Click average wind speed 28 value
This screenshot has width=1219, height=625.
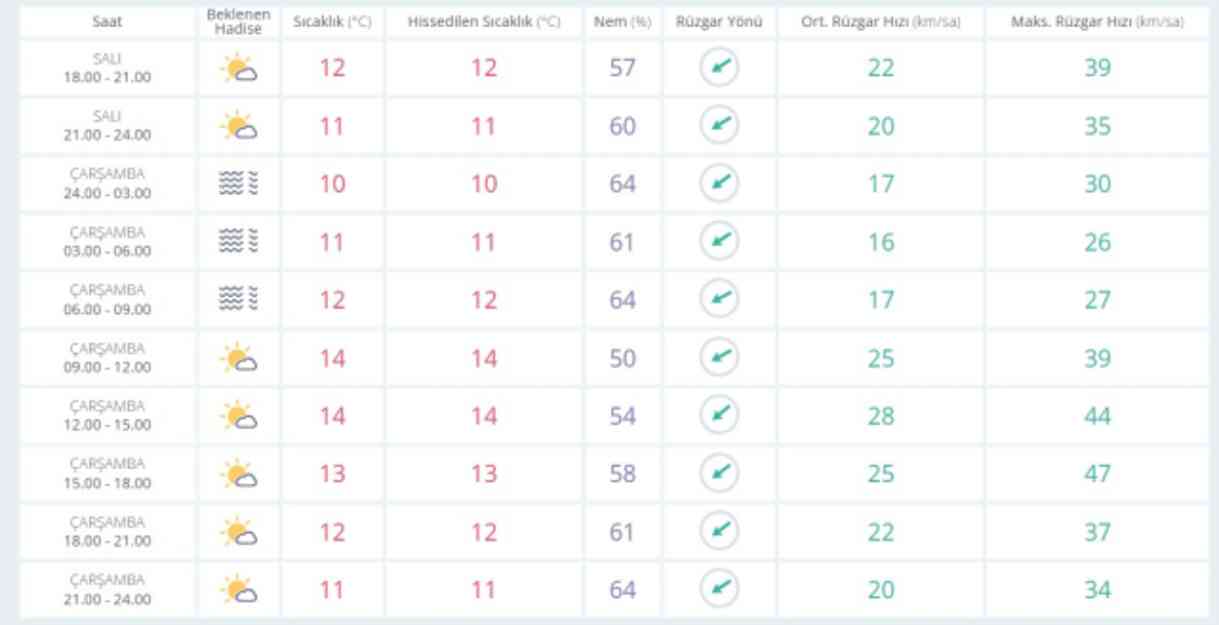click(x=881, y=415)
